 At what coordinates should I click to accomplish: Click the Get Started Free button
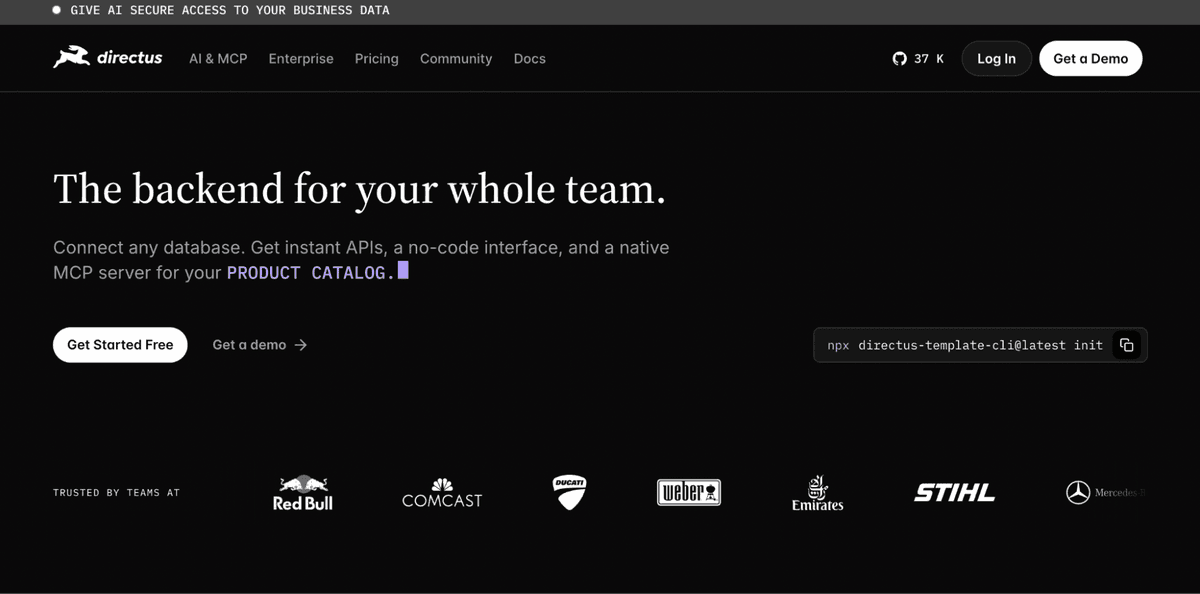[x=120, y=345]
